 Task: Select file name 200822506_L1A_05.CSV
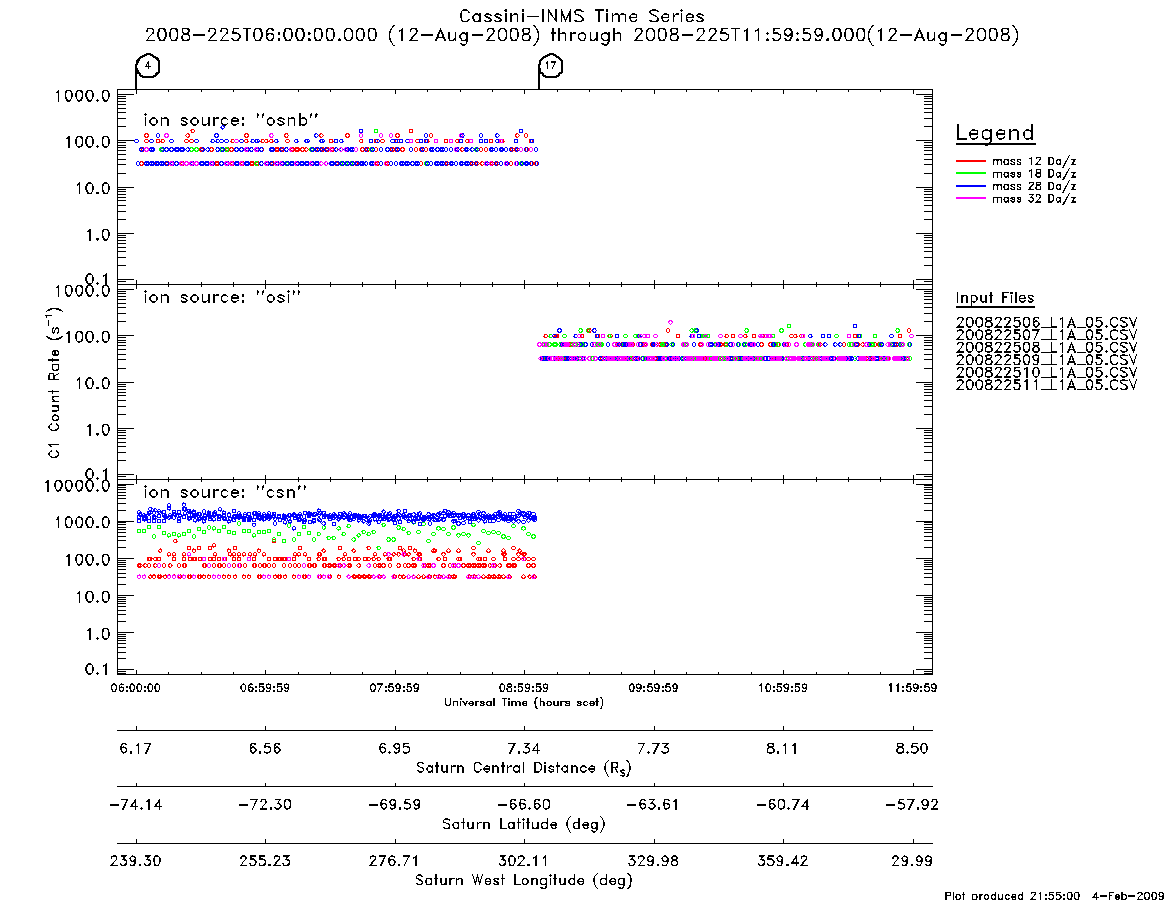click(1046, 323)
